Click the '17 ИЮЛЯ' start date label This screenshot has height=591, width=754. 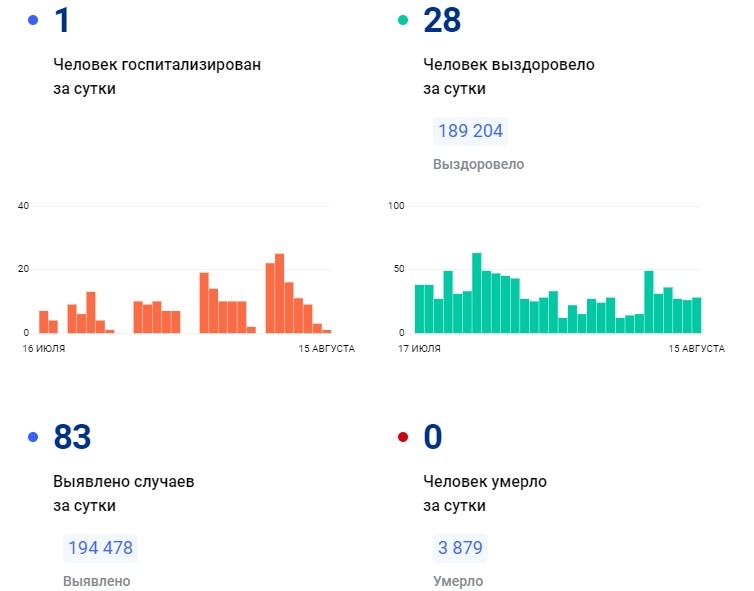(419, 348)
